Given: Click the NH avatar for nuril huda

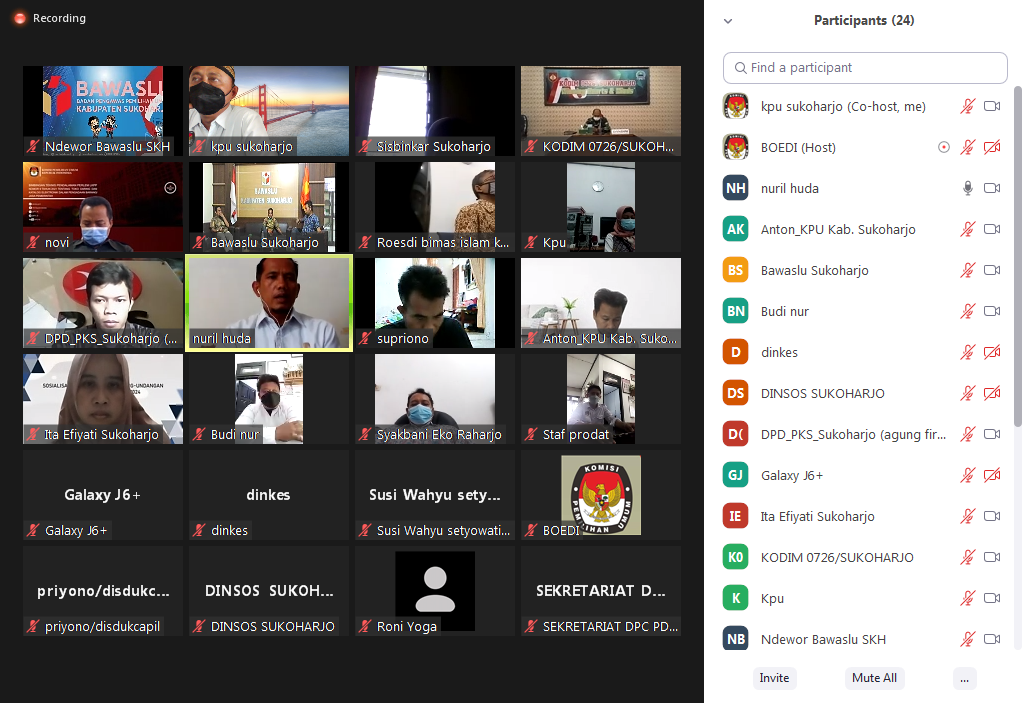Looking at the screenshot, I should [x=736, y=188].
